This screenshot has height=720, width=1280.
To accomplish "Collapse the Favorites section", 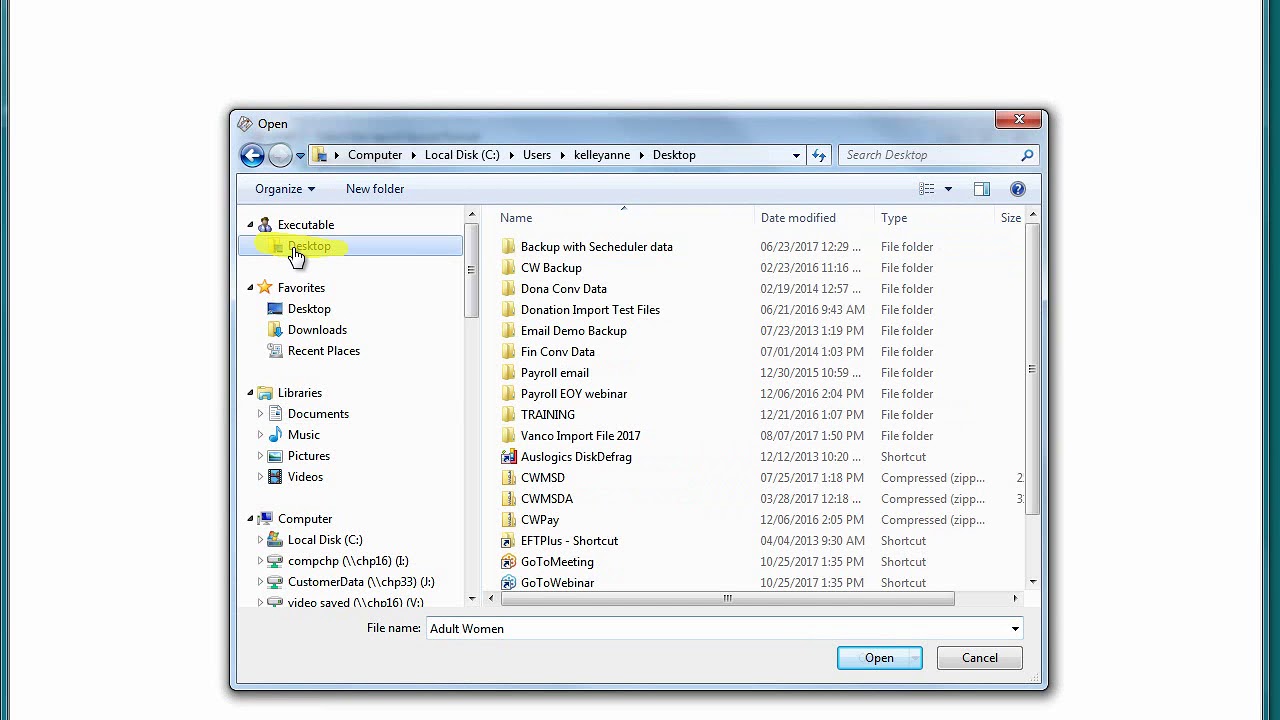I will click(250, 287).
